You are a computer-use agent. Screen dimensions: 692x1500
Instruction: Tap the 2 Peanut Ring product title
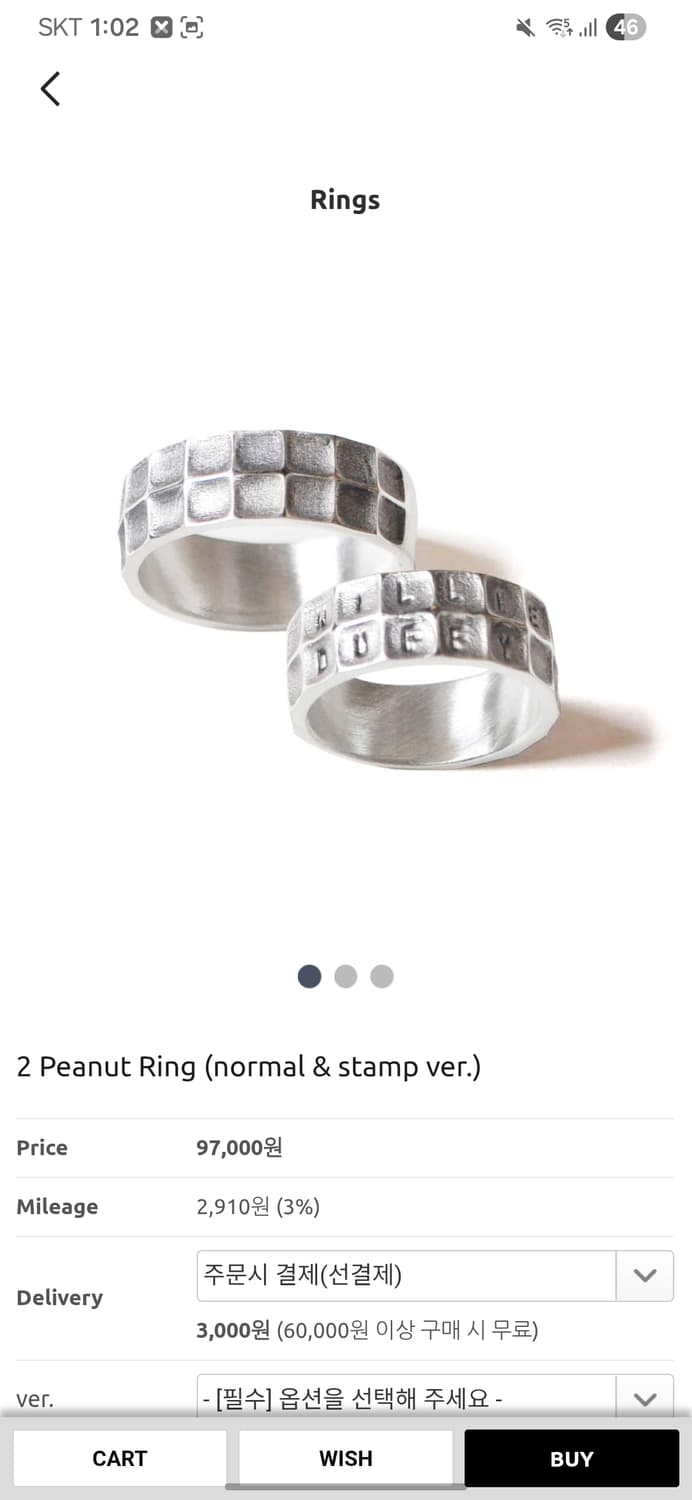point(249,1067)
